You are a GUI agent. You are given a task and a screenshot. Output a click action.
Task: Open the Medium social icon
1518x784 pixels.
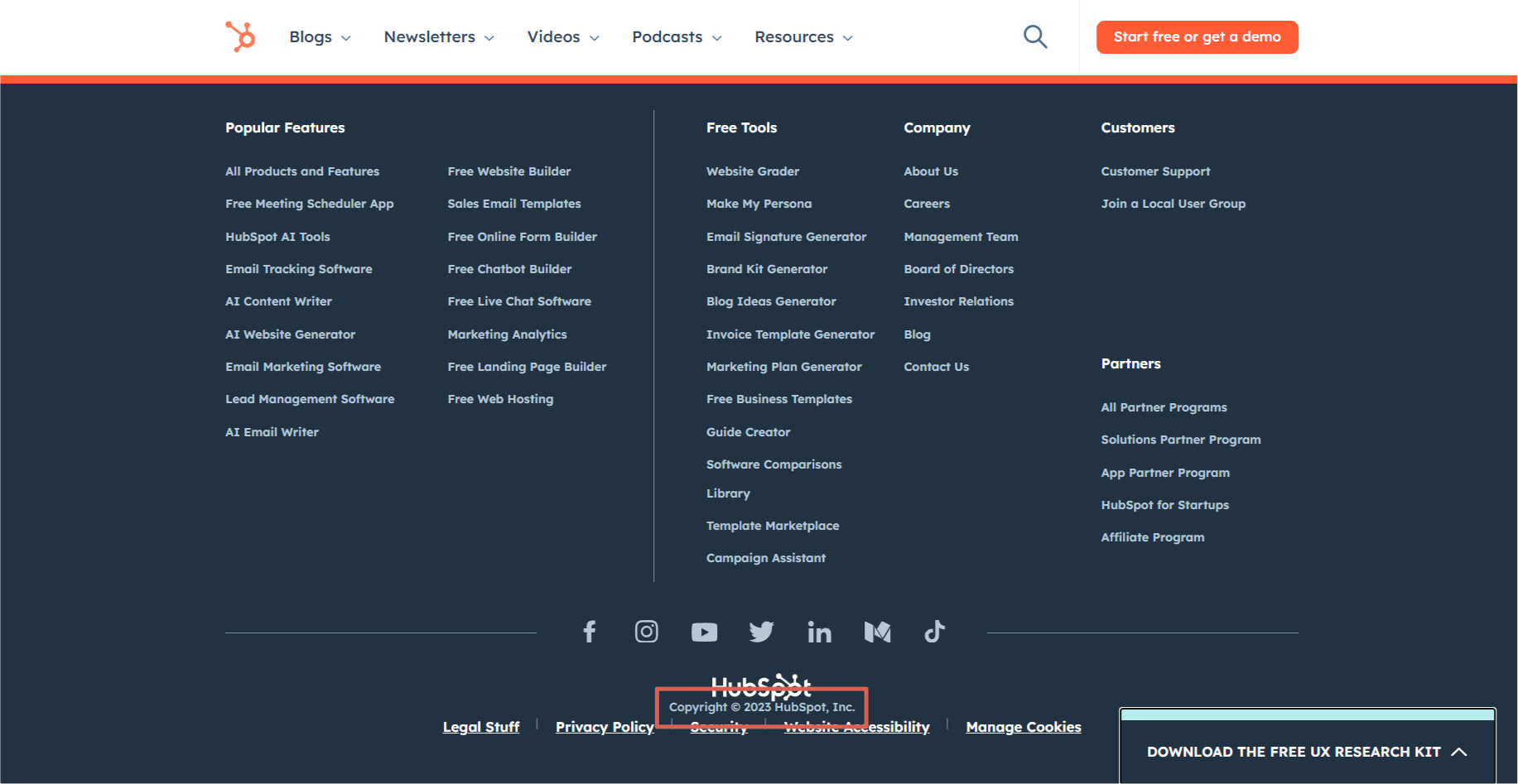(877, 632)
